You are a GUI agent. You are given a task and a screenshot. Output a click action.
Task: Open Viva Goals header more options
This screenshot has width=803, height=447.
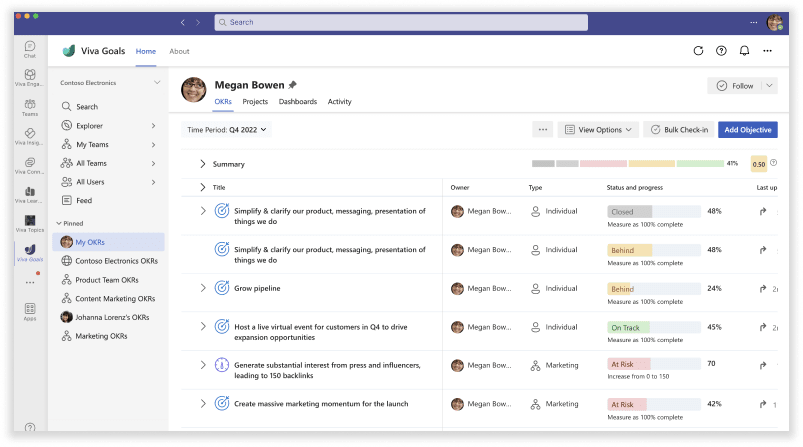pos(767,51)
